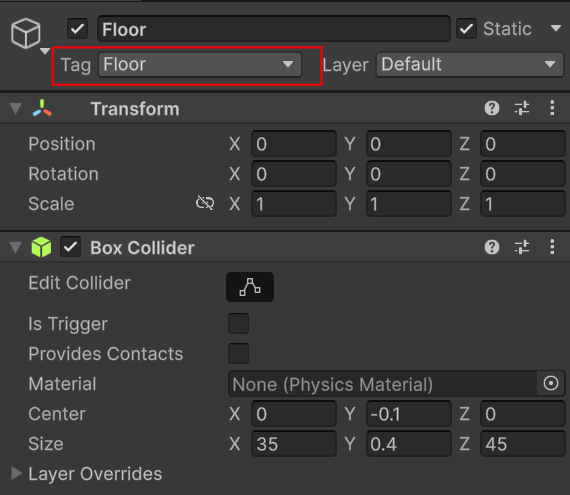570x495 pixels.
Task: Open Box Collider help reference icon
Action: click(491, 248)
